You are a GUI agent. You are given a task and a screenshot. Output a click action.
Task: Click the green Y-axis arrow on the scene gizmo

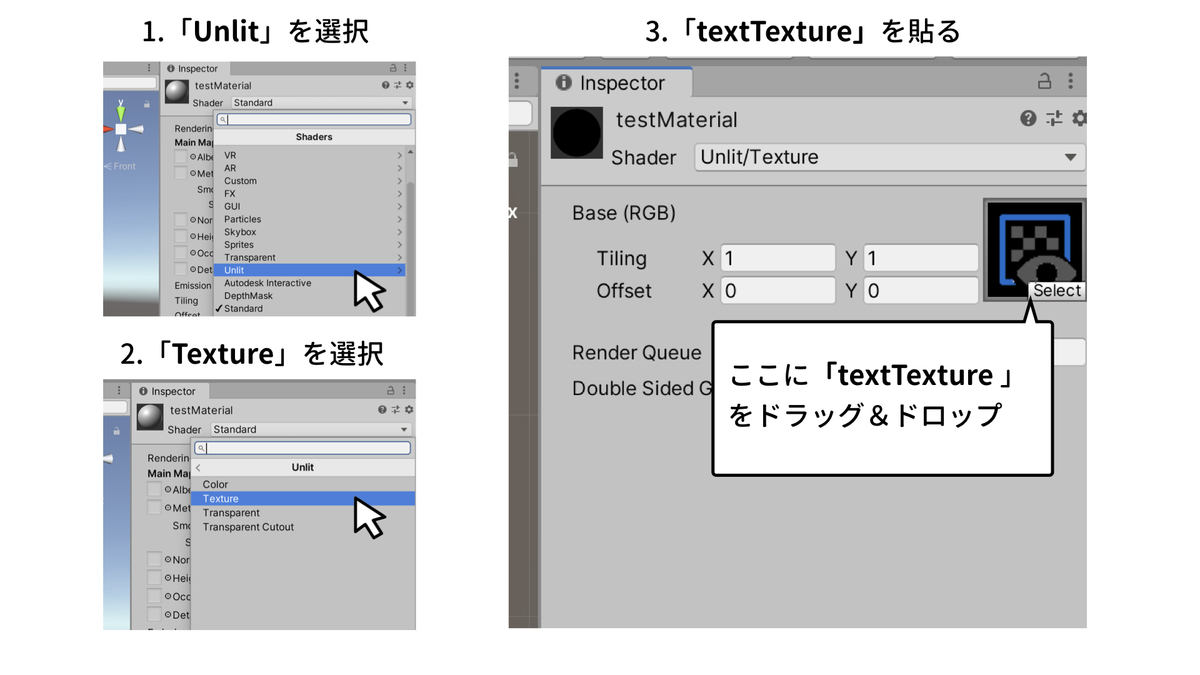click(x=120, y=113)
